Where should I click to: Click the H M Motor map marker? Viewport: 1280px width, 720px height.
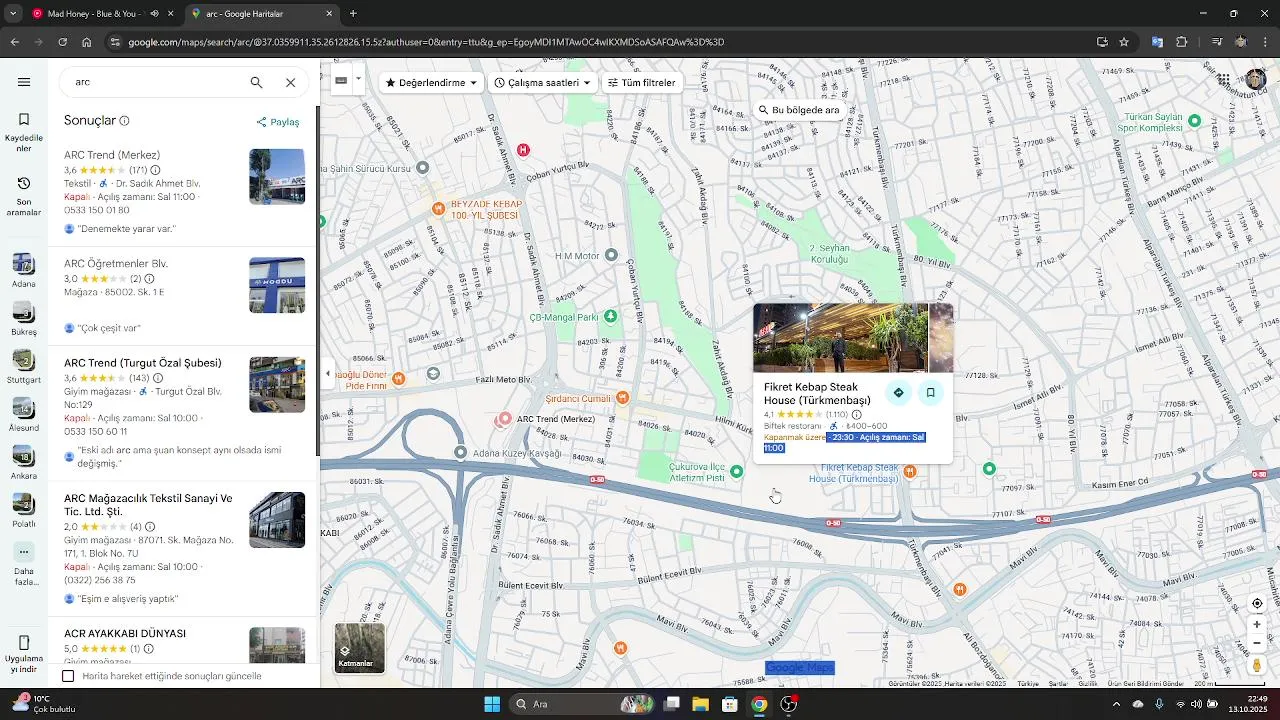[x=612, y=255]
